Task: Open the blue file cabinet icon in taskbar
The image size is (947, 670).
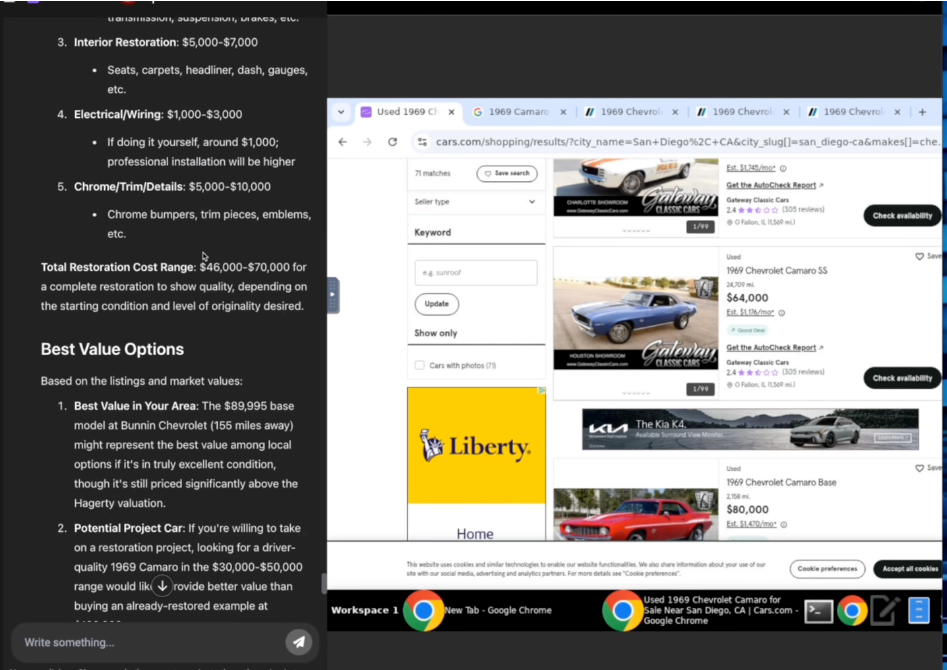Action: (919, 610)
